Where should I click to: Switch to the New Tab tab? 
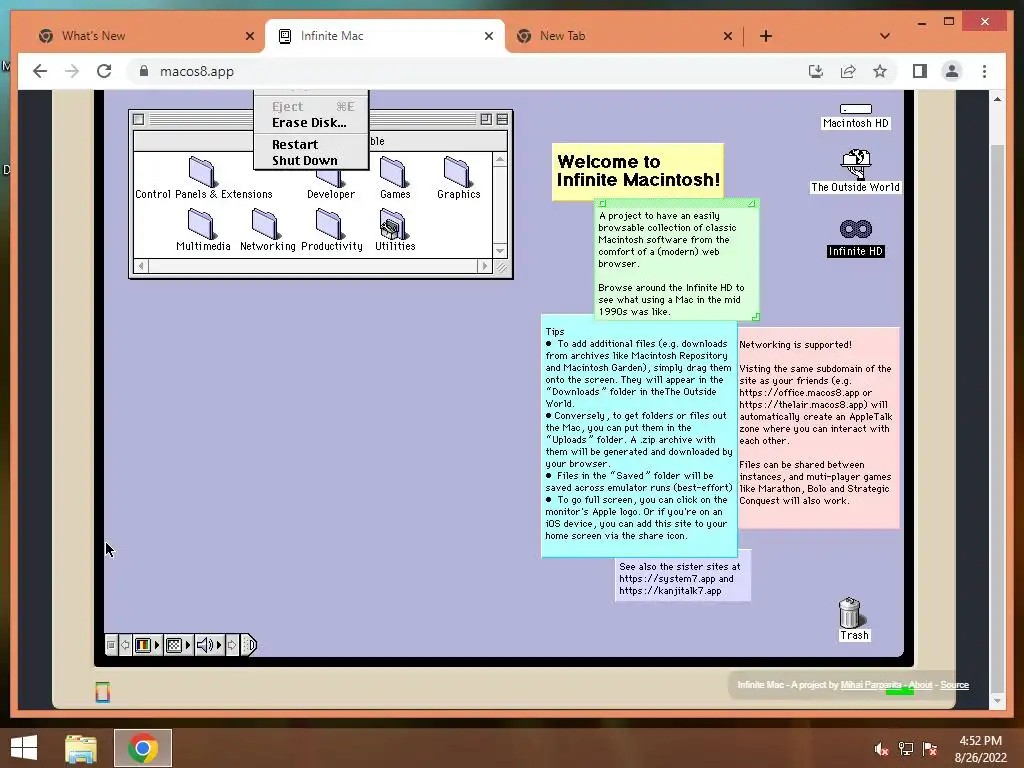coord(617,36)
